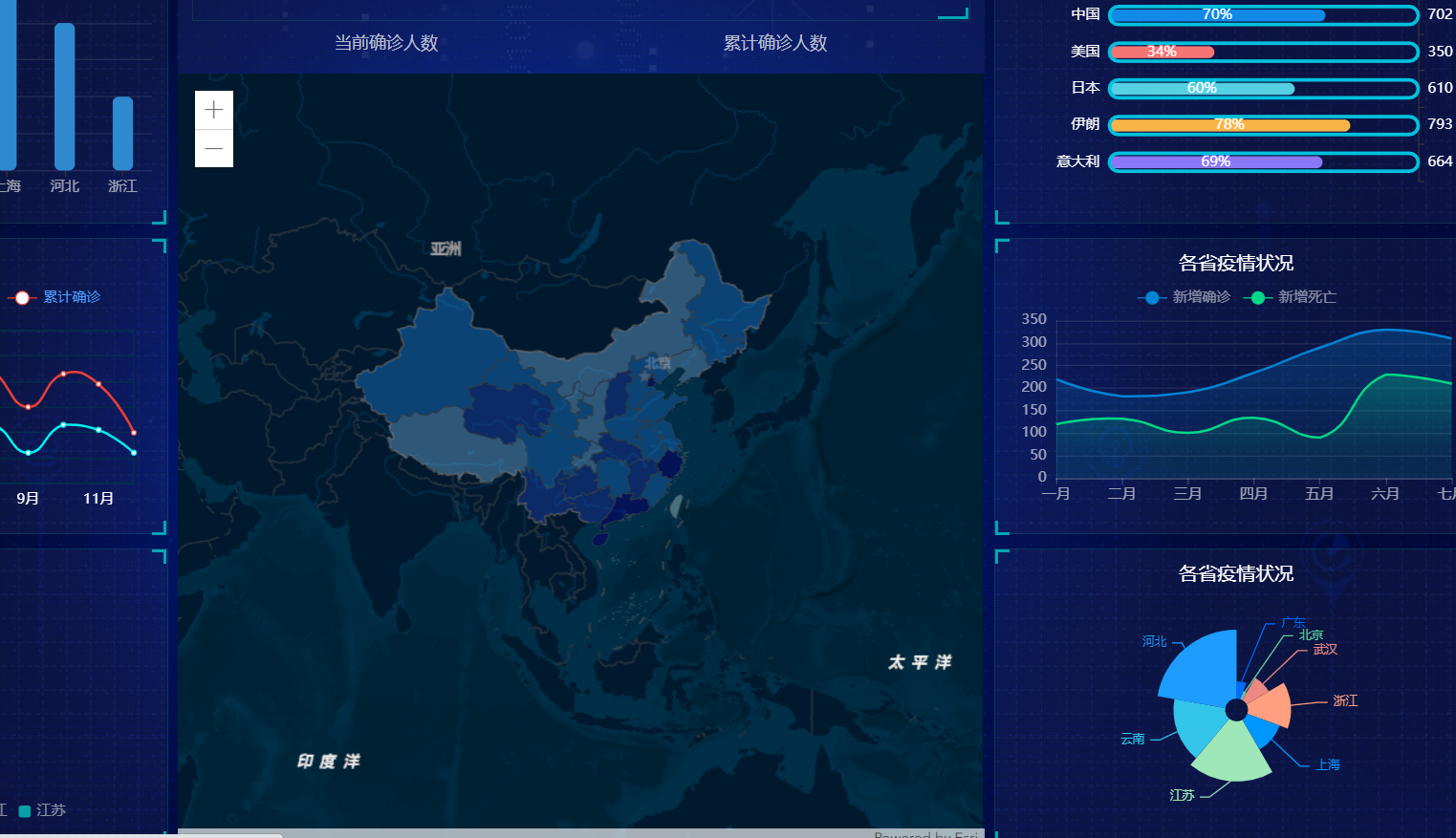Select the 累计确诊人数 label
Screen dimensions: 1456x838
point(775,43)
